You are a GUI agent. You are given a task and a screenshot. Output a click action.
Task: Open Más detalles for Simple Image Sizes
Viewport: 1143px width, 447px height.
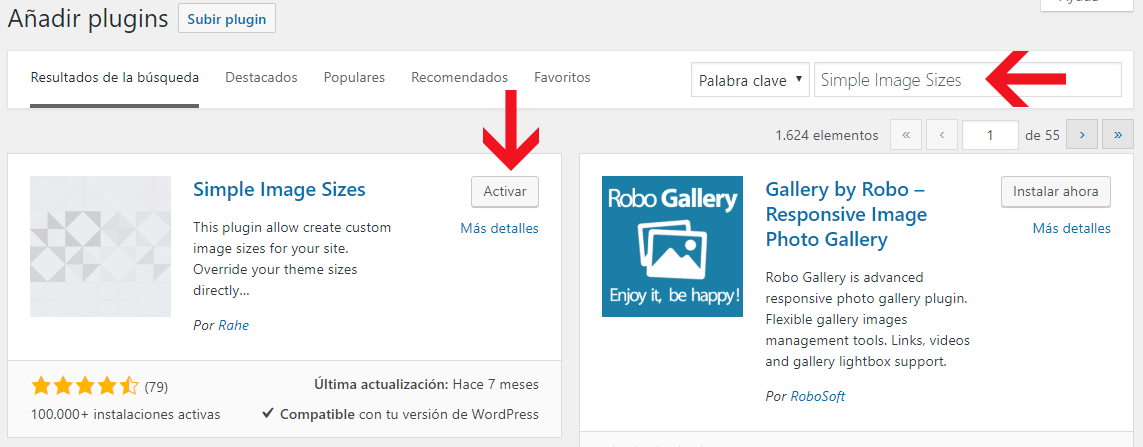click(x=499, y=228)
